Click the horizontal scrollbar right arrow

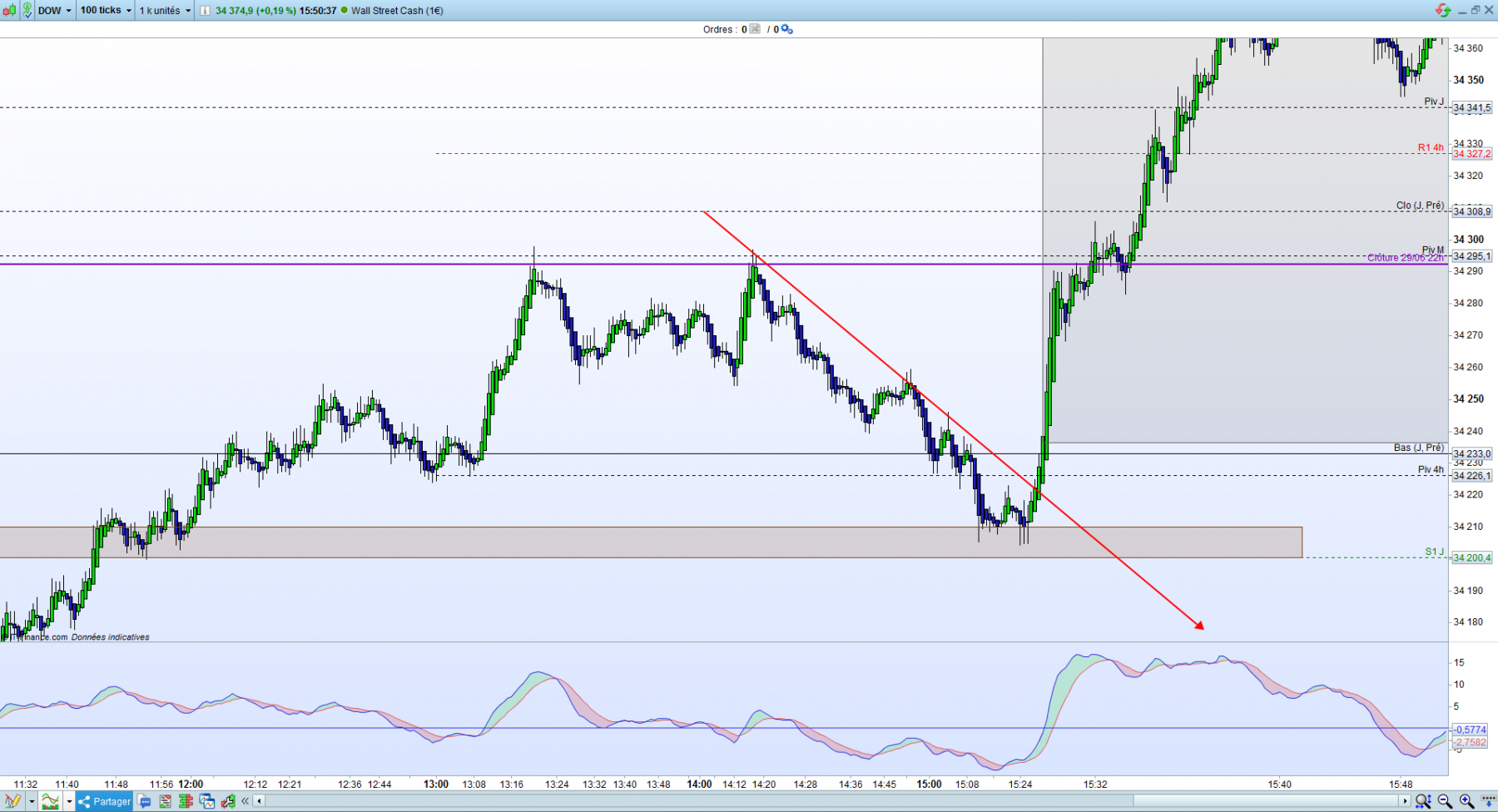pyautogui.click(x=1405, y=801)
